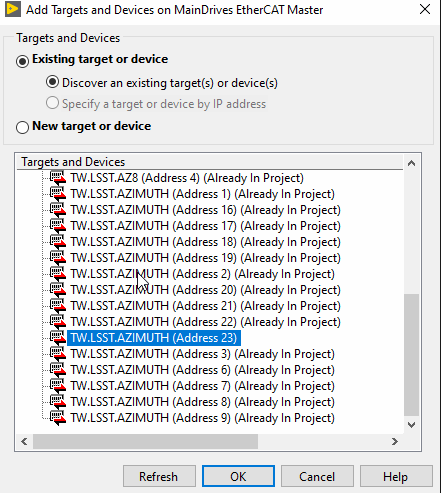
Task: Confirm the selection with the OK button
Action: pos(238,476)
